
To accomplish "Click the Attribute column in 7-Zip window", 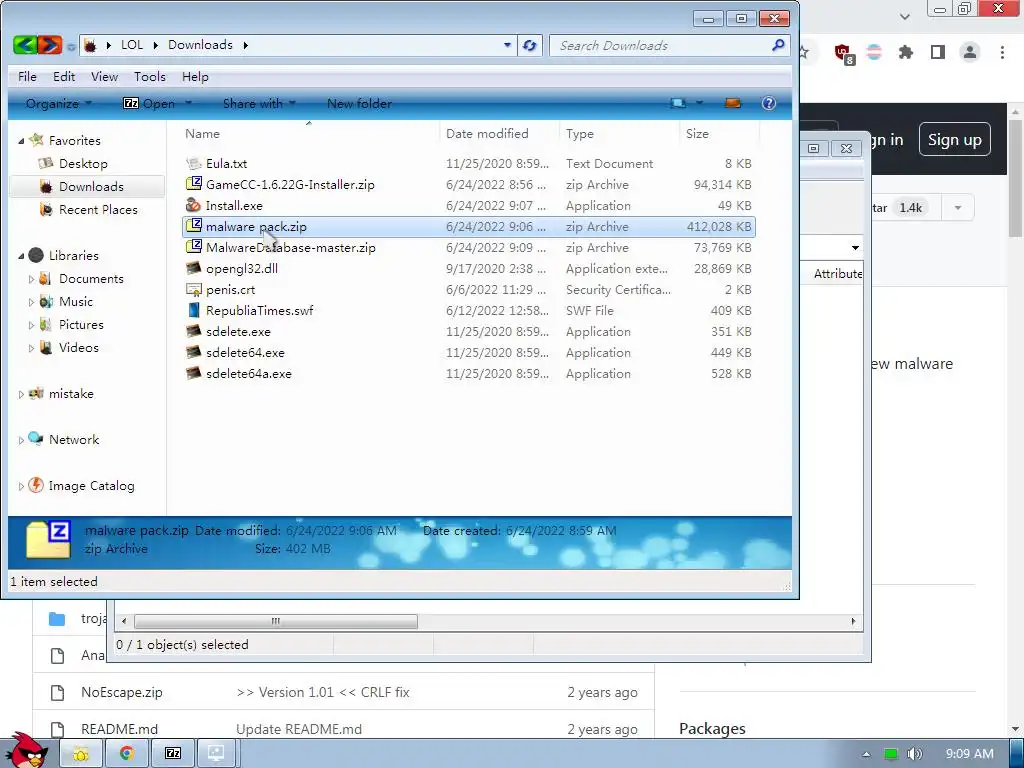I will coord(837,274).
